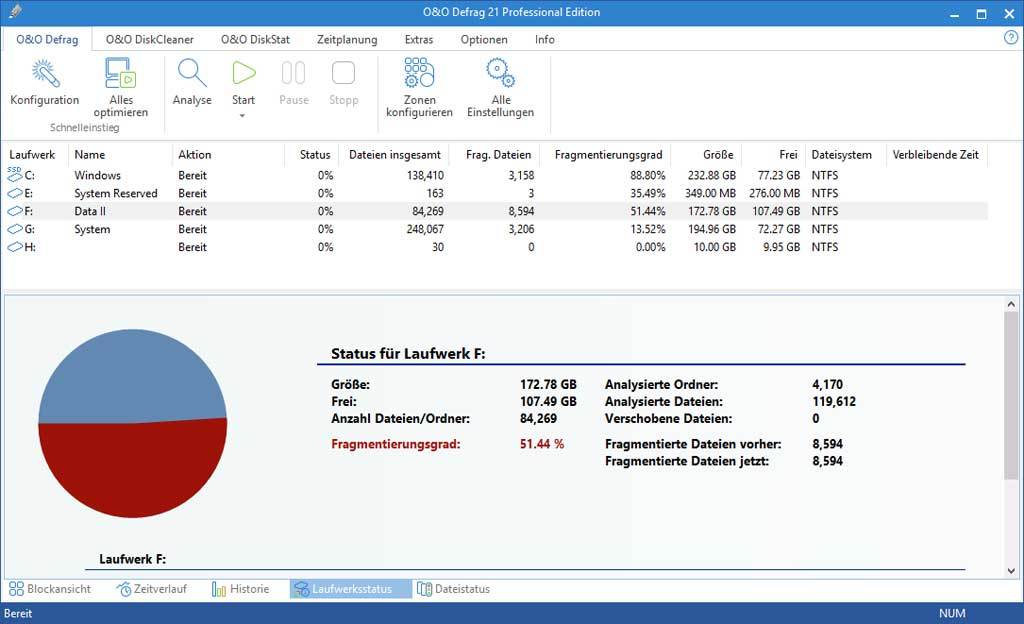The height and width of the screenshot is (624, 1024).
Task: Click scrollbar down arrow in status panel
Action: [1011, 570]
